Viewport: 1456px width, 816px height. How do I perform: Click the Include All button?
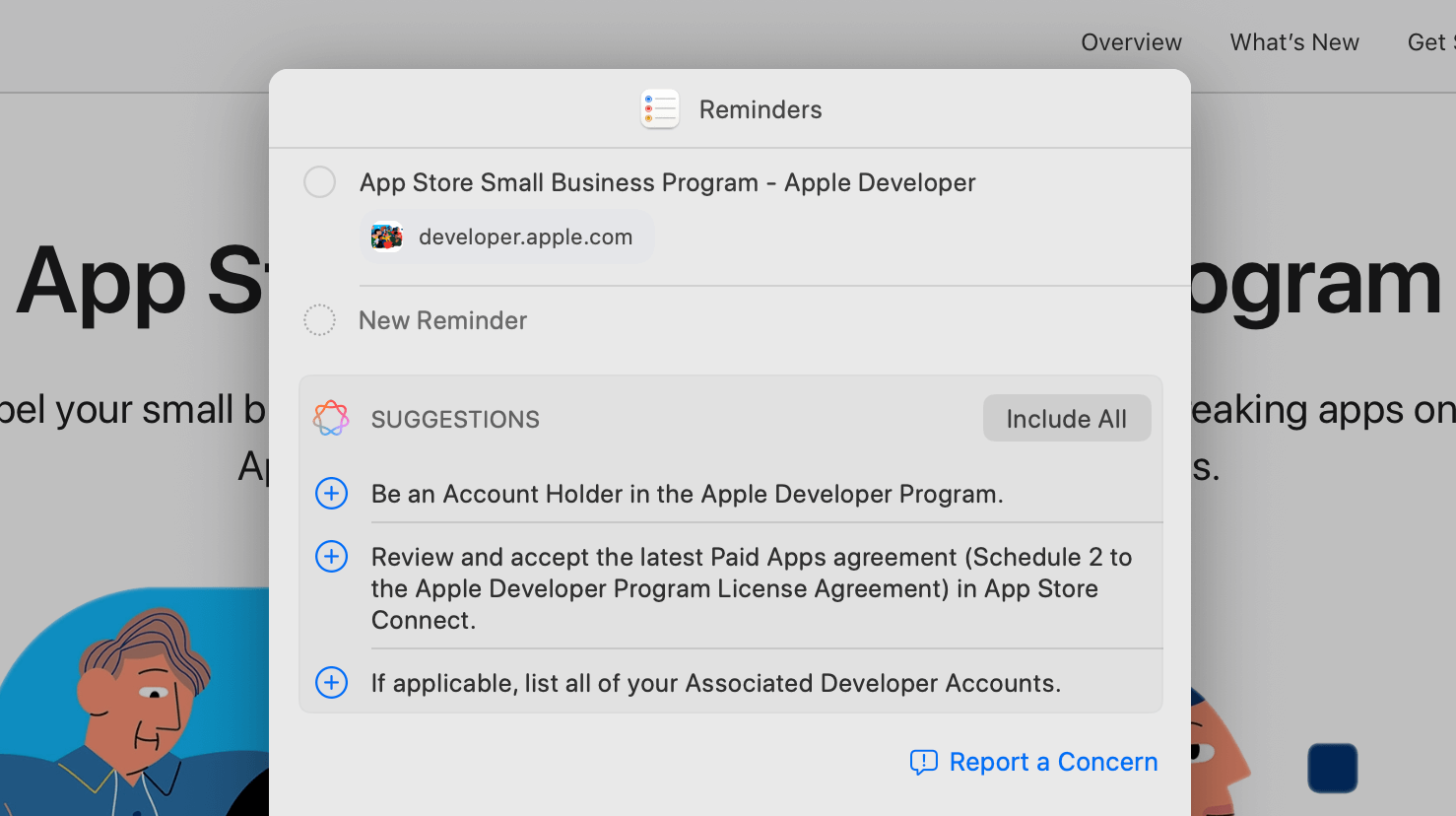click(1066, 419)
